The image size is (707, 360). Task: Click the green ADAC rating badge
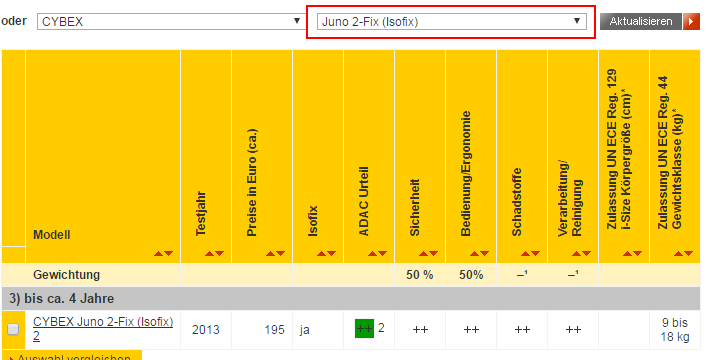coord(364,329)
